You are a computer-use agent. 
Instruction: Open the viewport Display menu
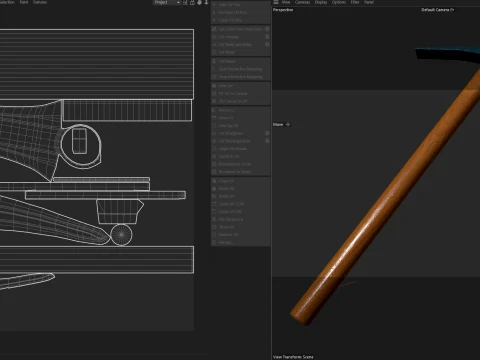pos(321,2)
